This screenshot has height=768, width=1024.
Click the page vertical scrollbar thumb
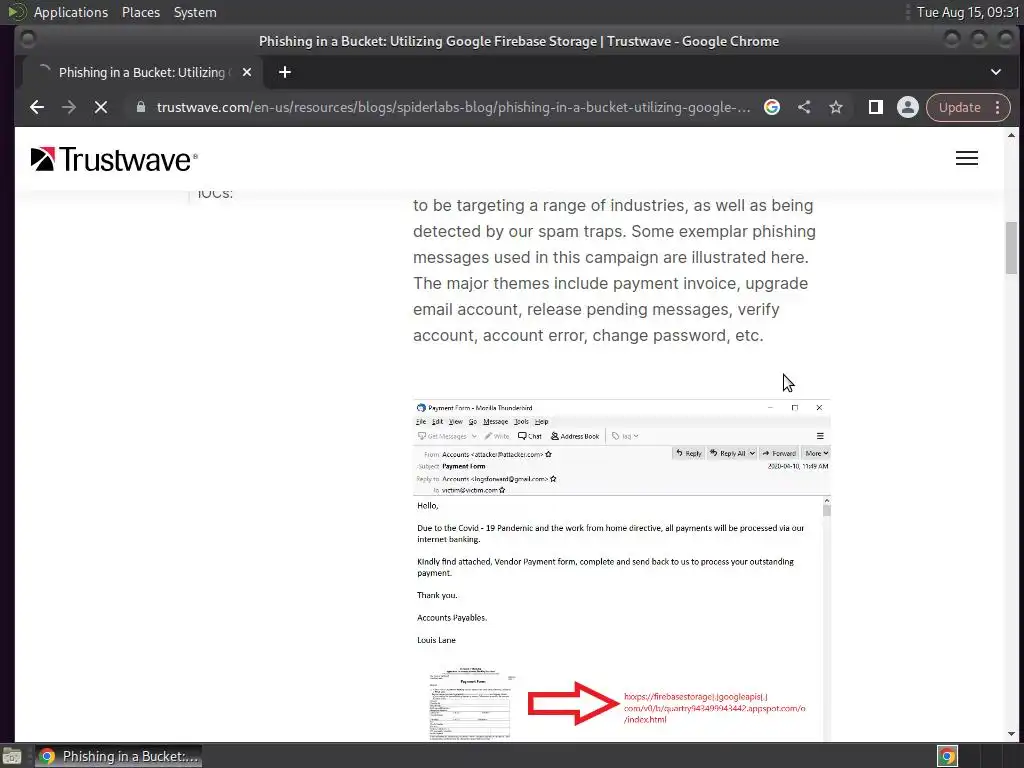coord(1012,248)
